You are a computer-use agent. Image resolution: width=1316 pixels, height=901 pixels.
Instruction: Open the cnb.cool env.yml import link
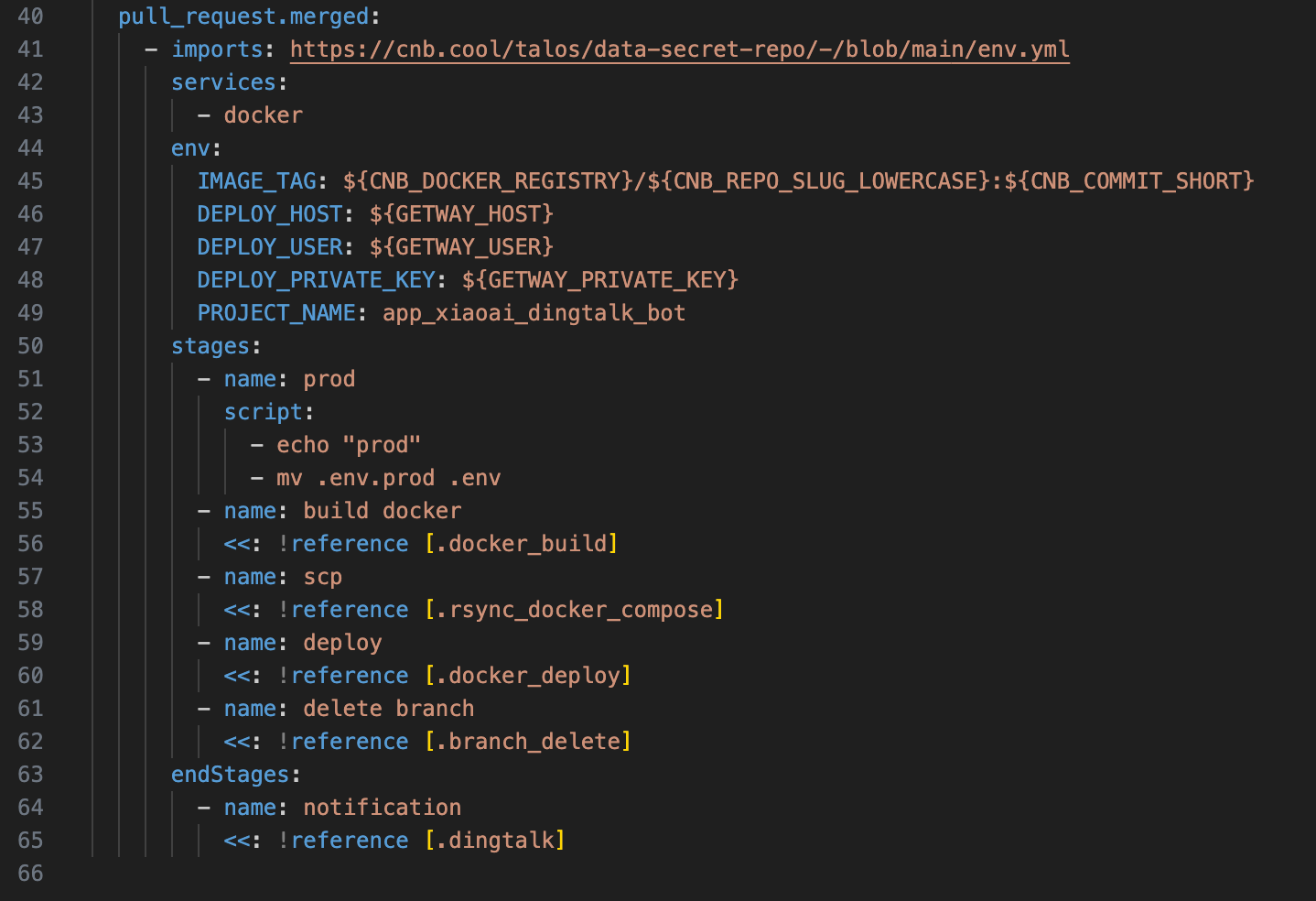click(x=679, y=49)
